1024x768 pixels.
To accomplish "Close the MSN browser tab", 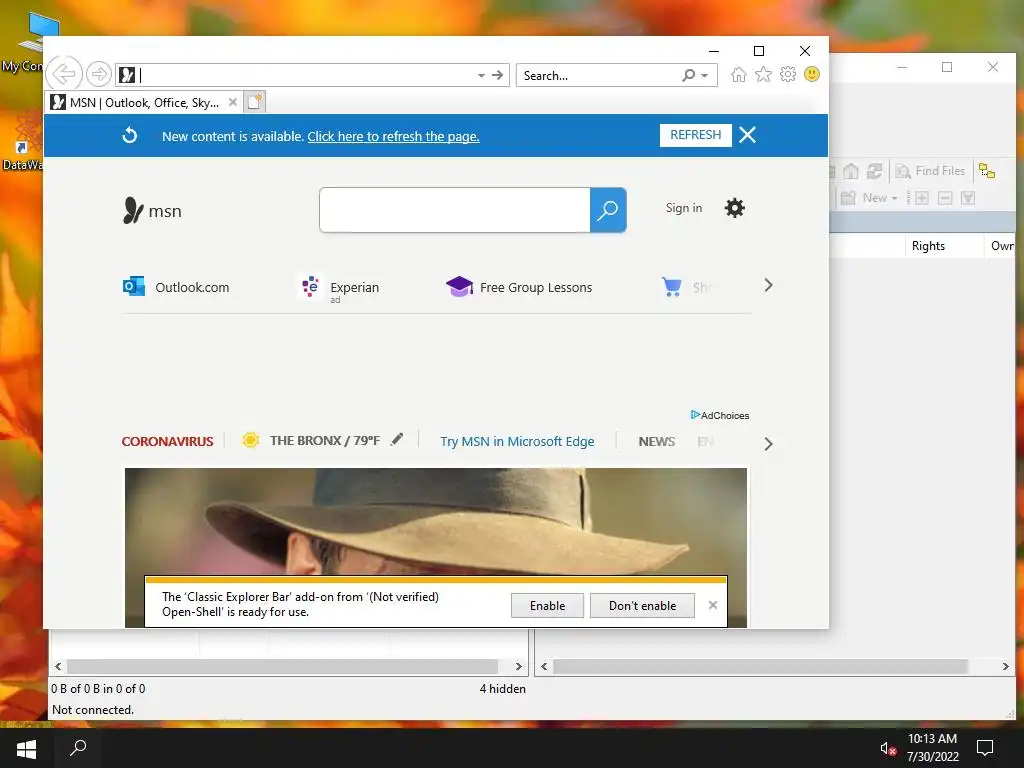I will click(232, 103).
